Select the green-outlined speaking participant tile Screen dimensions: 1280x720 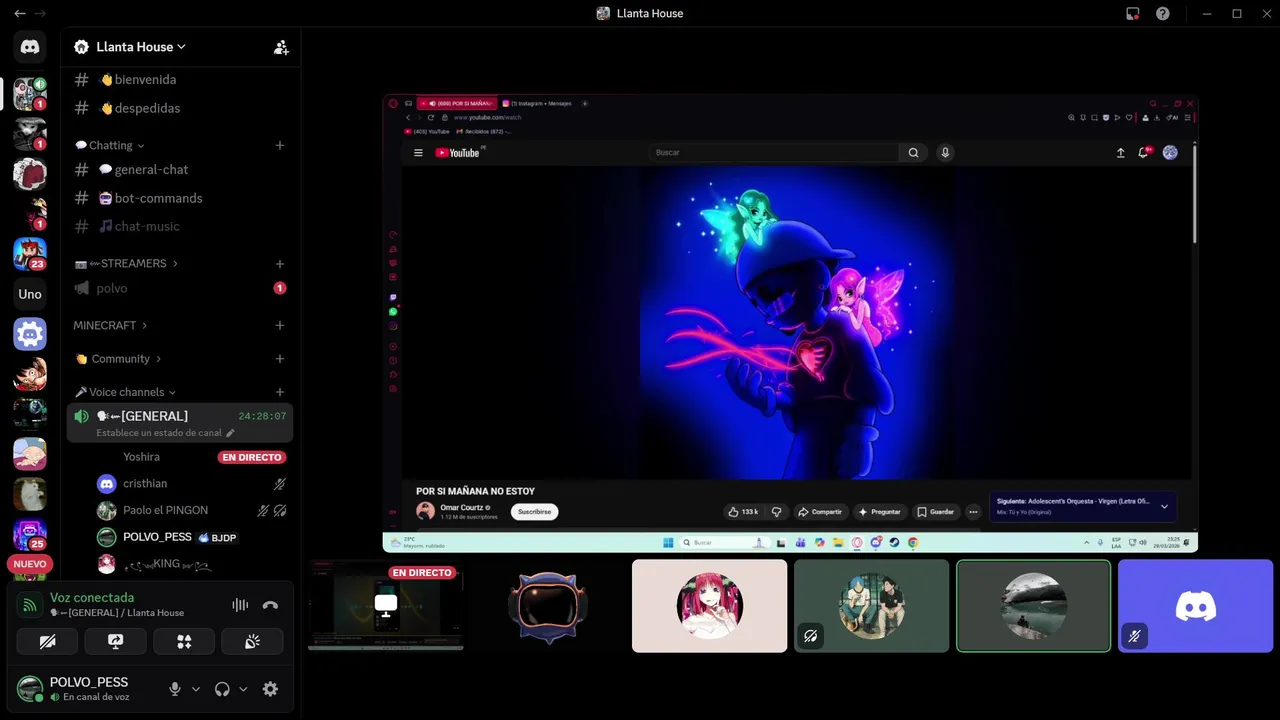pos(1034,606)
